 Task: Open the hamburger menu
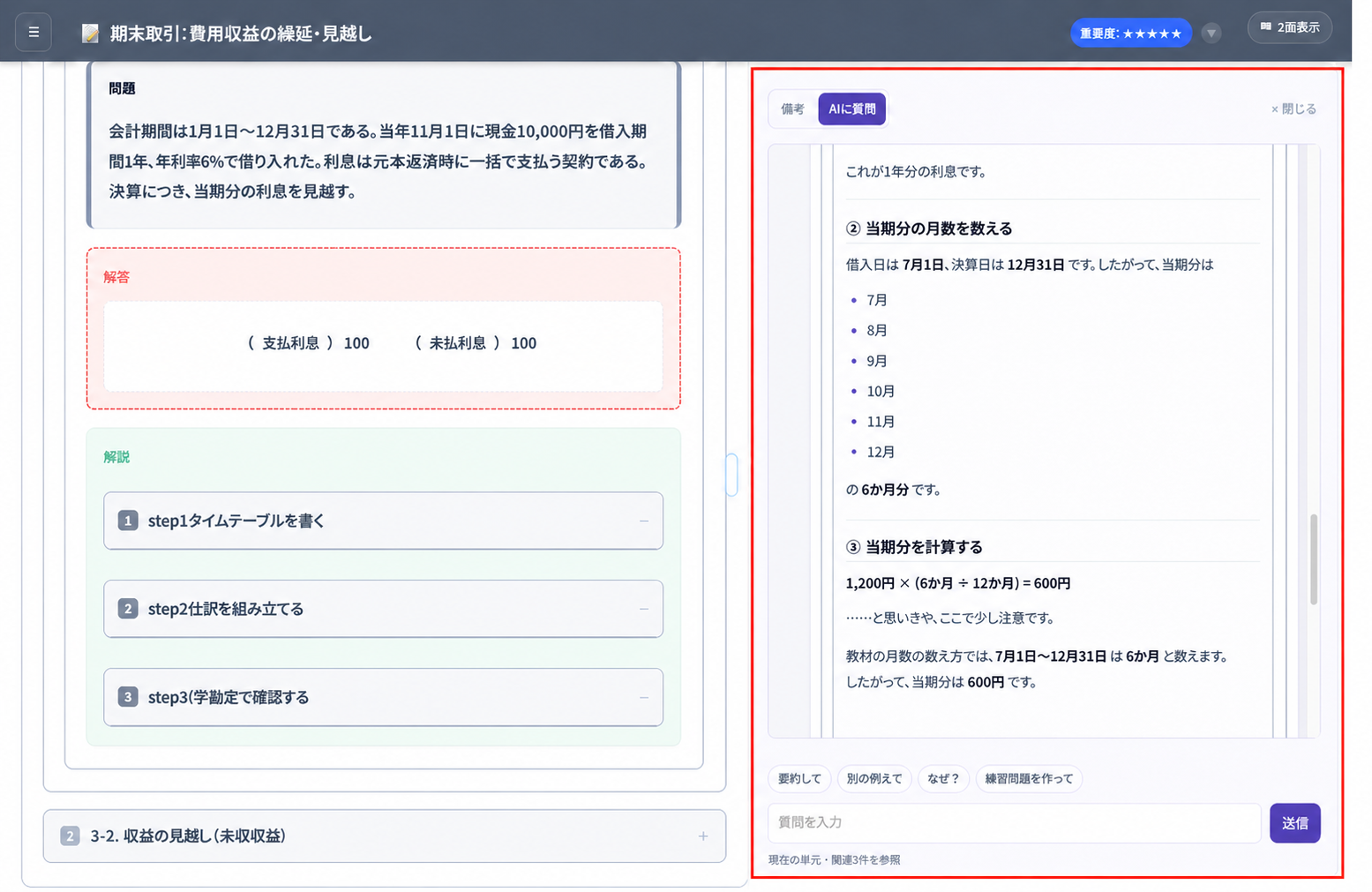34,33
